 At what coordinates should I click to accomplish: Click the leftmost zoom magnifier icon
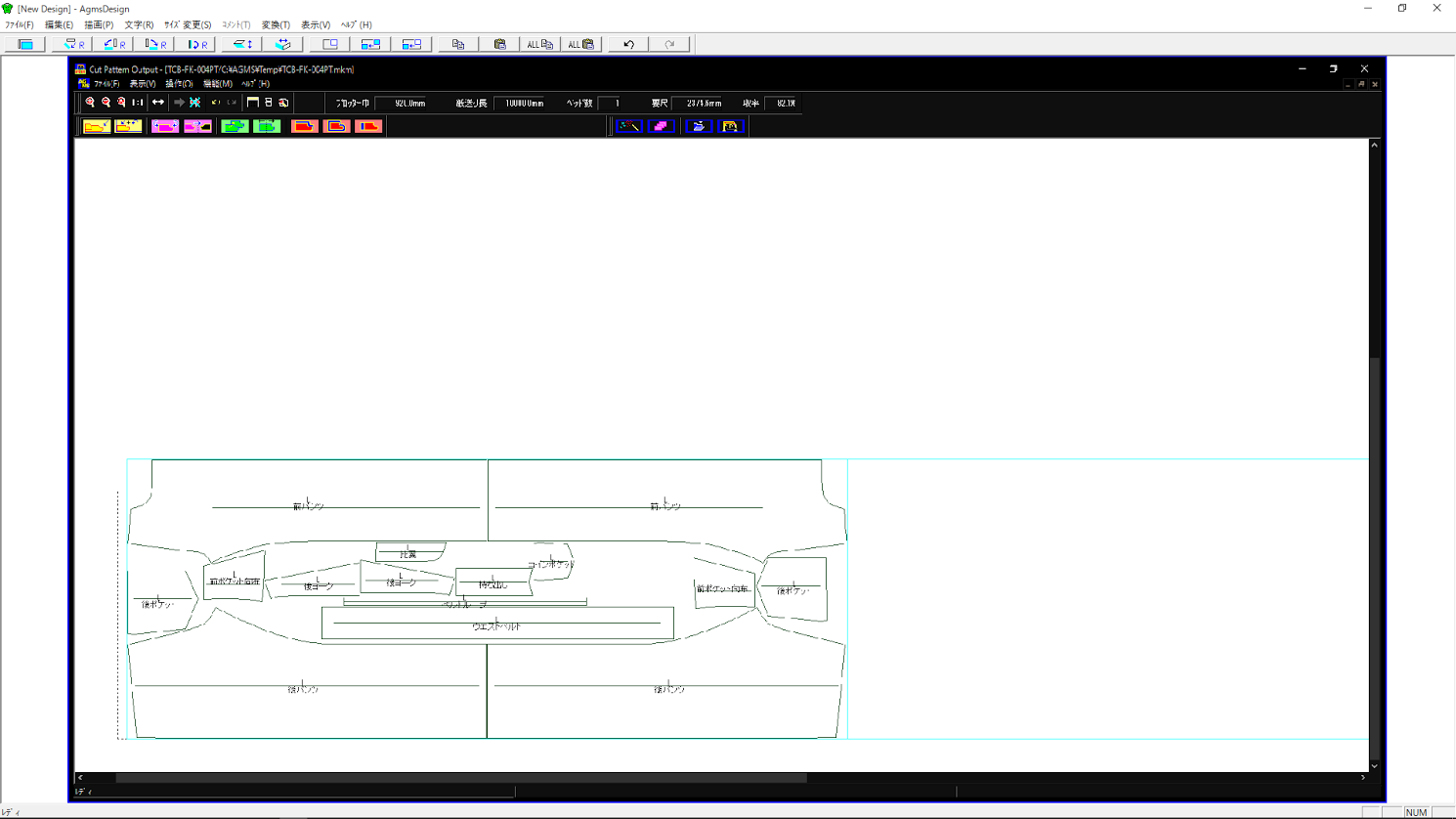coord(90,103)
